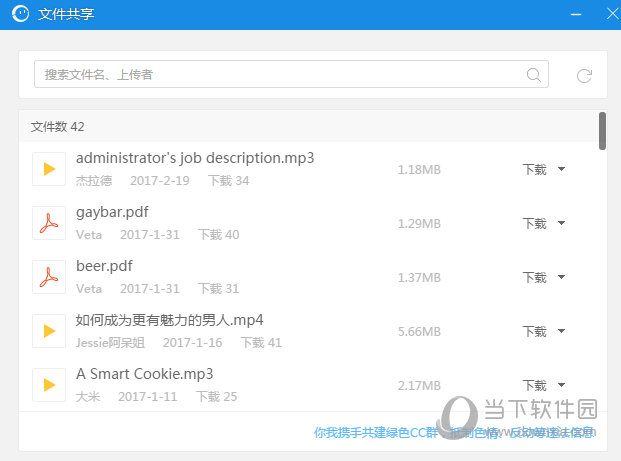Image resolution: width=621 pixels, height=461 pixels.
Task: Click play icon for administrator's job description.mp3
Action: (49, 169)
